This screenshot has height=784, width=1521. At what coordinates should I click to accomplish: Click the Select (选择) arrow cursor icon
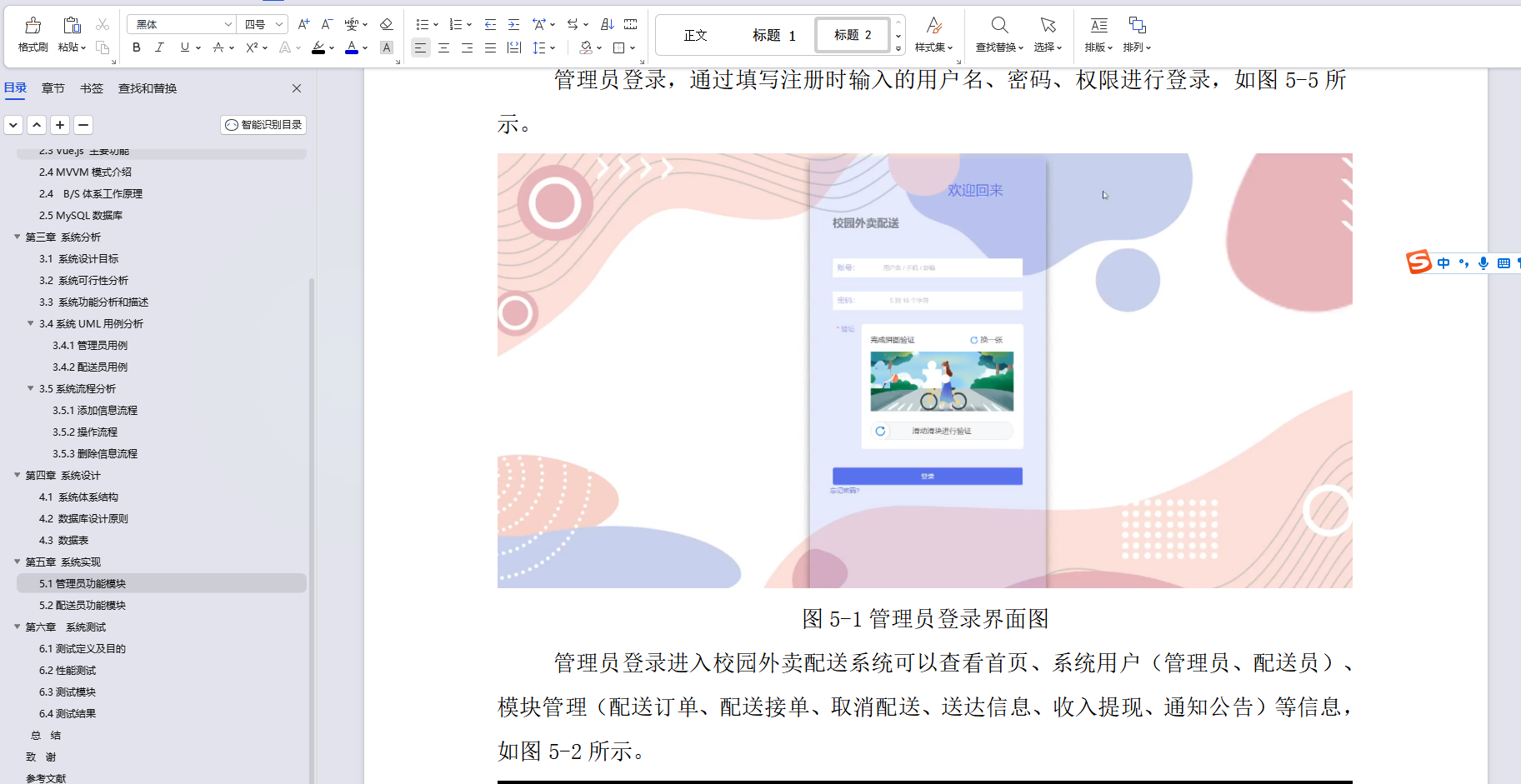1048,25
